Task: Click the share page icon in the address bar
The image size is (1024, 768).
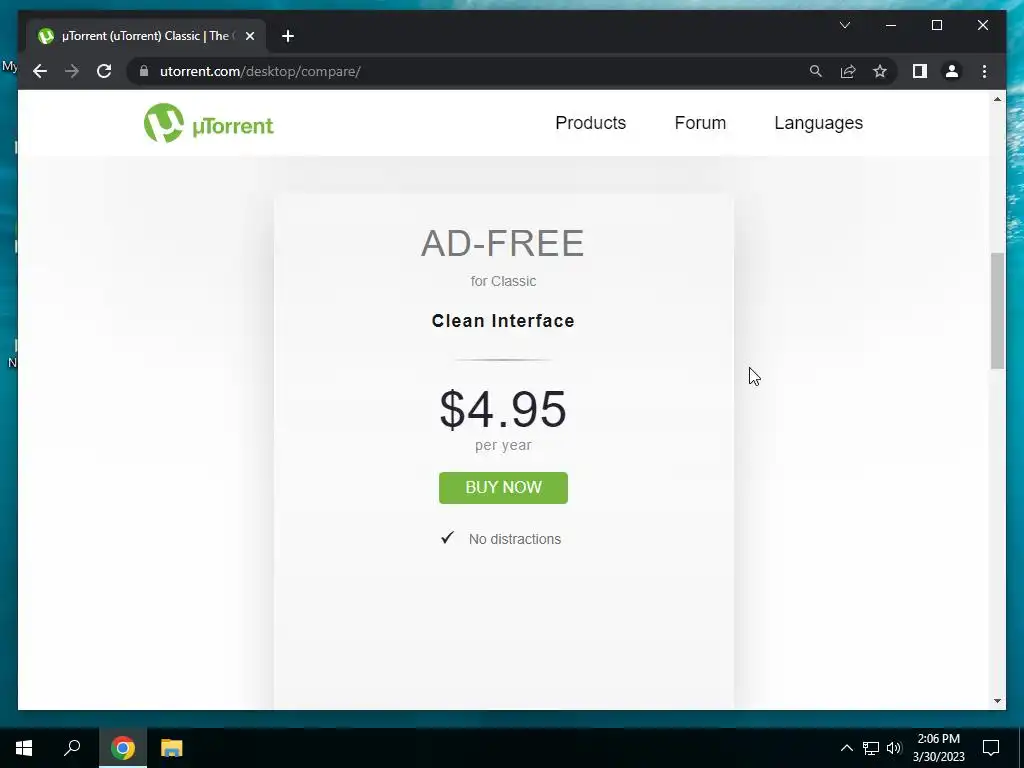Action: click(x=848, y=71)
